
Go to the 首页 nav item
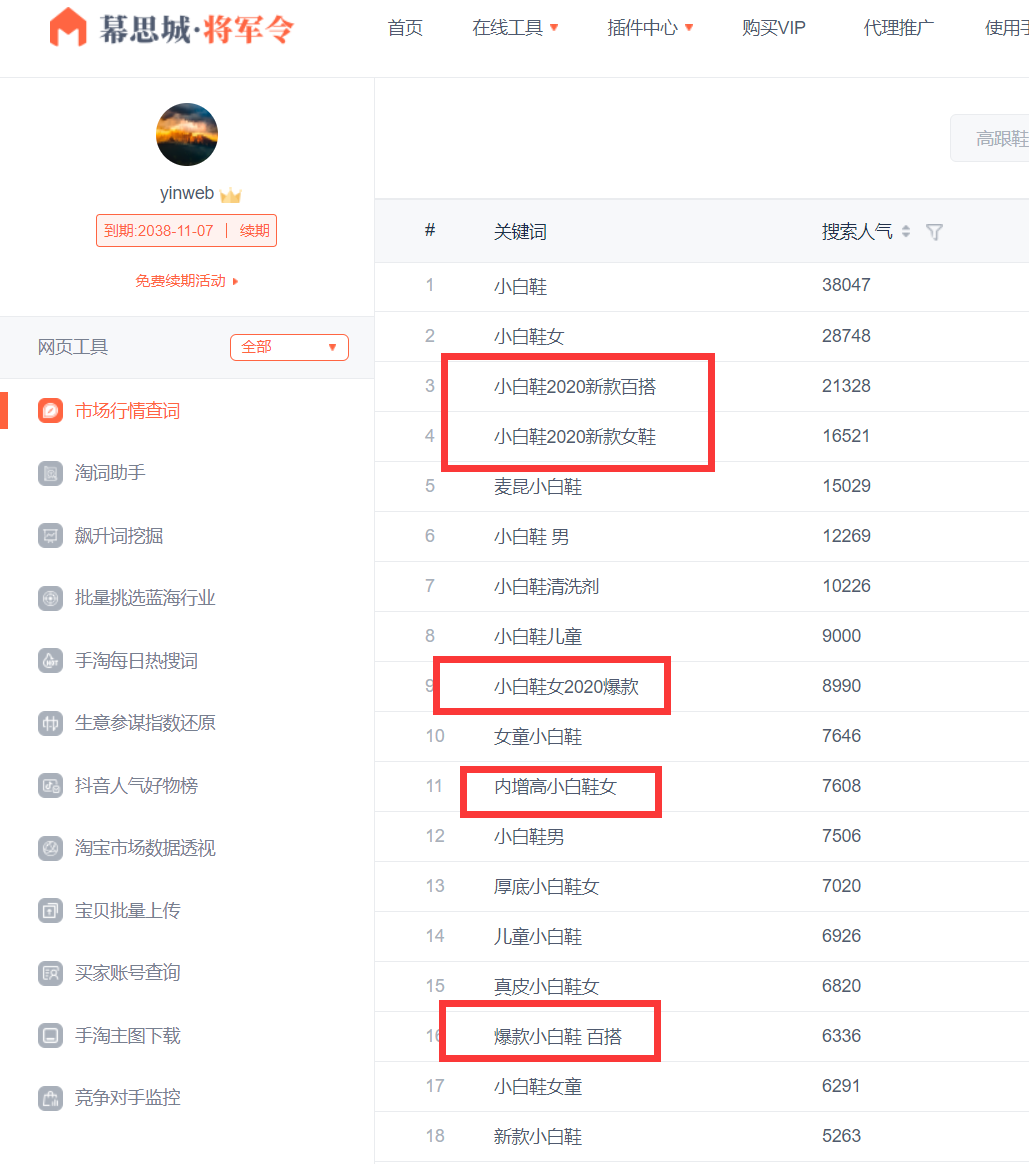pyautogui.click(x=405, y=28)
